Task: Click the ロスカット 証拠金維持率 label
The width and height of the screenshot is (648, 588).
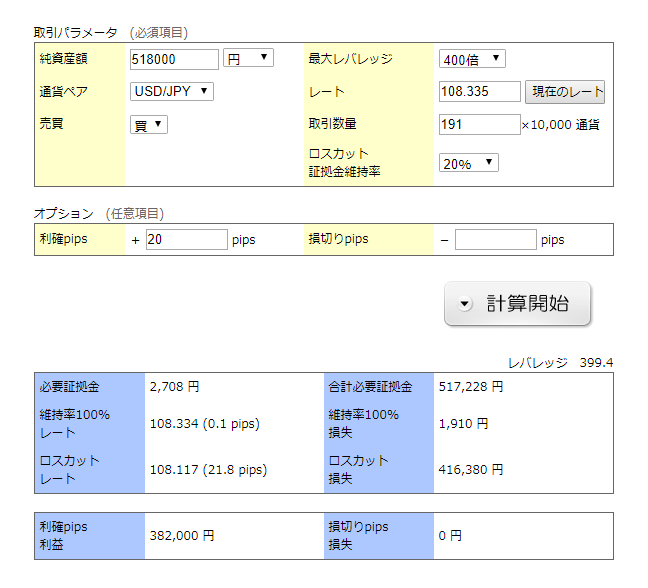Action: point(344,162)
